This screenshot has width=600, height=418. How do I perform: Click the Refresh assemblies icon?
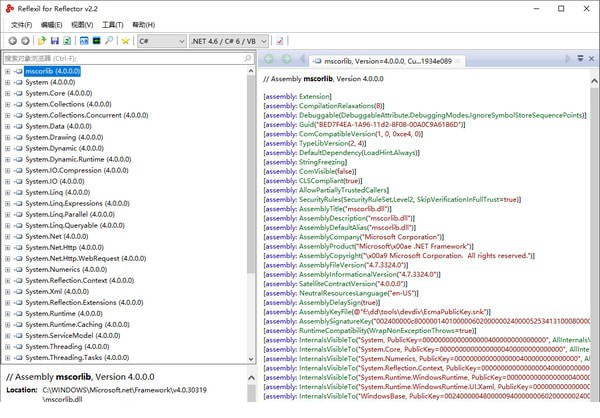[67, 41]
